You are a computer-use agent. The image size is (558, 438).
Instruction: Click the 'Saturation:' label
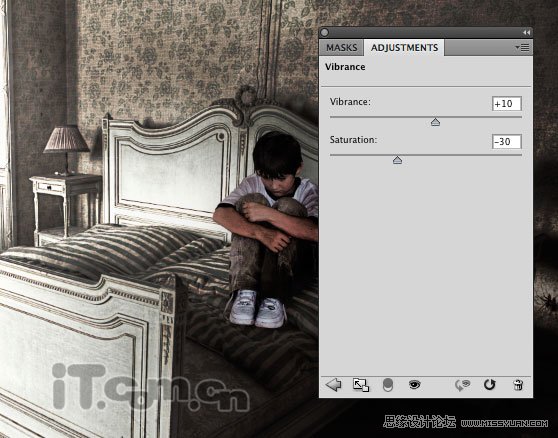click(x=353, y=140)
